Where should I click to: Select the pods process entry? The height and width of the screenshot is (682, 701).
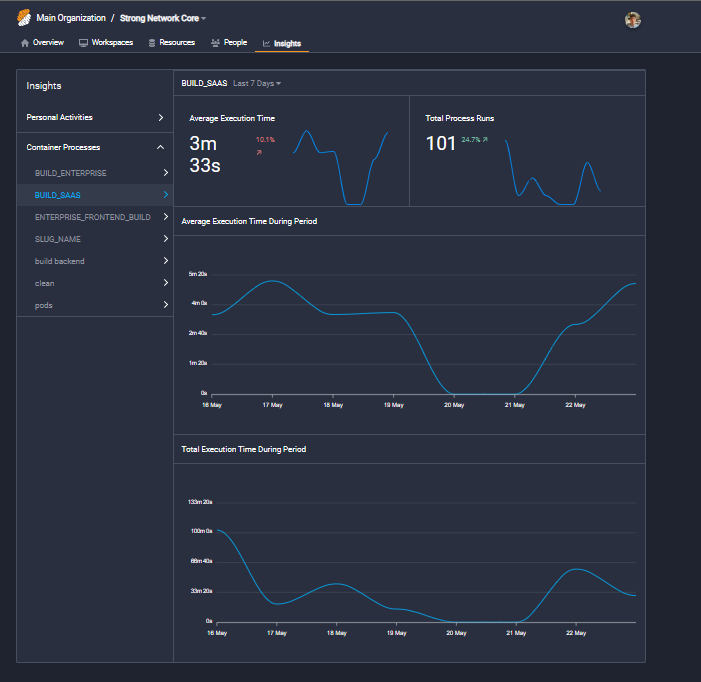pyautogui.click(x=43, y=305)
